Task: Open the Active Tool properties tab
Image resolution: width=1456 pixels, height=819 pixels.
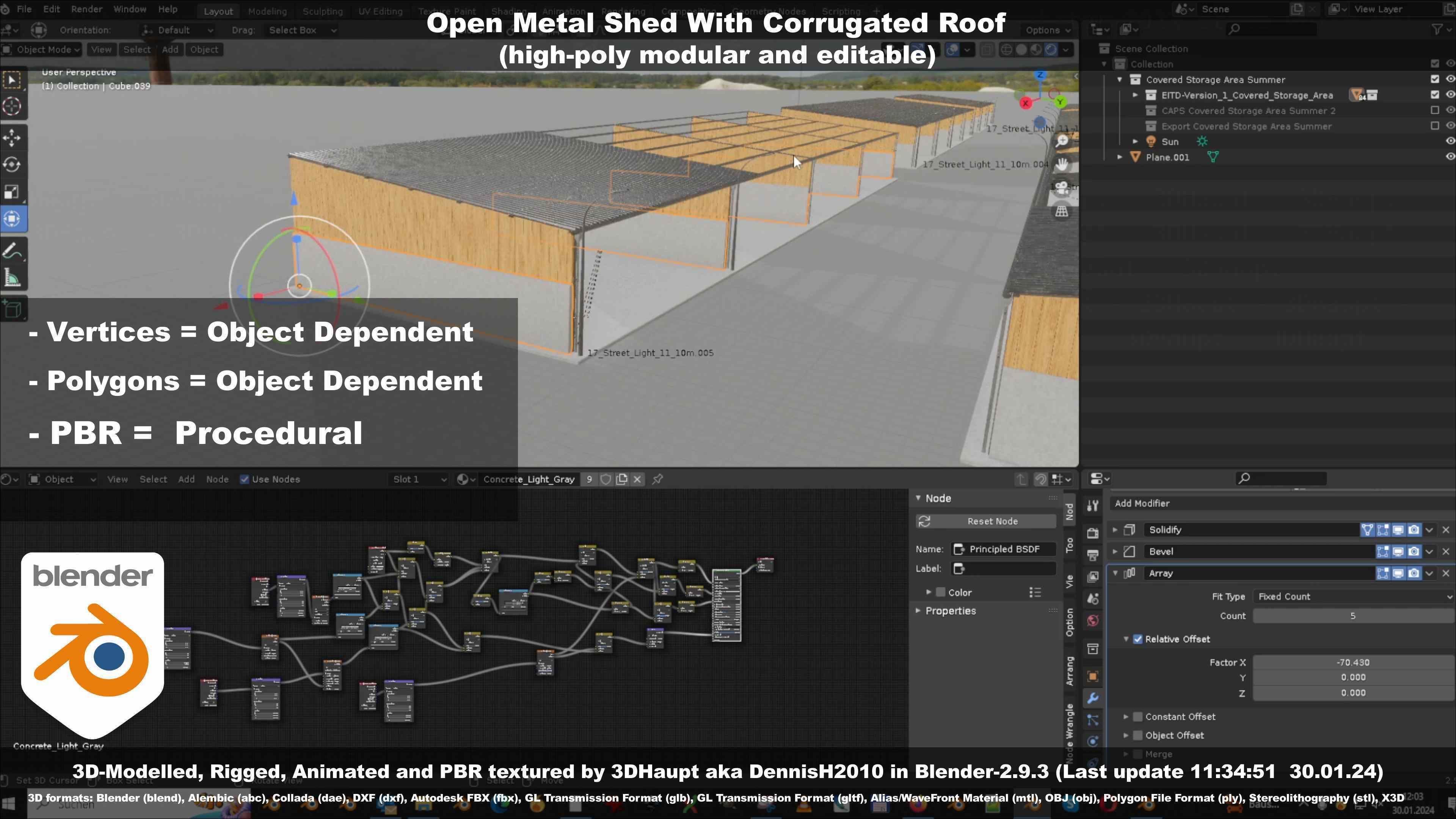Action: pos(1092,505)
